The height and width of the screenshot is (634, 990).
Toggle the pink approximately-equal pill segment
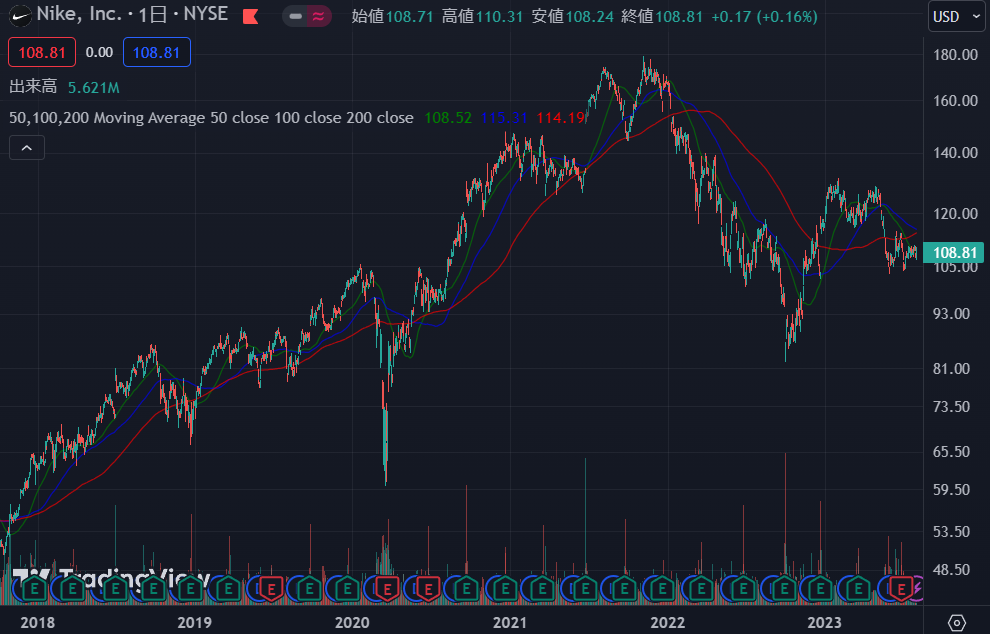point(319,16)
